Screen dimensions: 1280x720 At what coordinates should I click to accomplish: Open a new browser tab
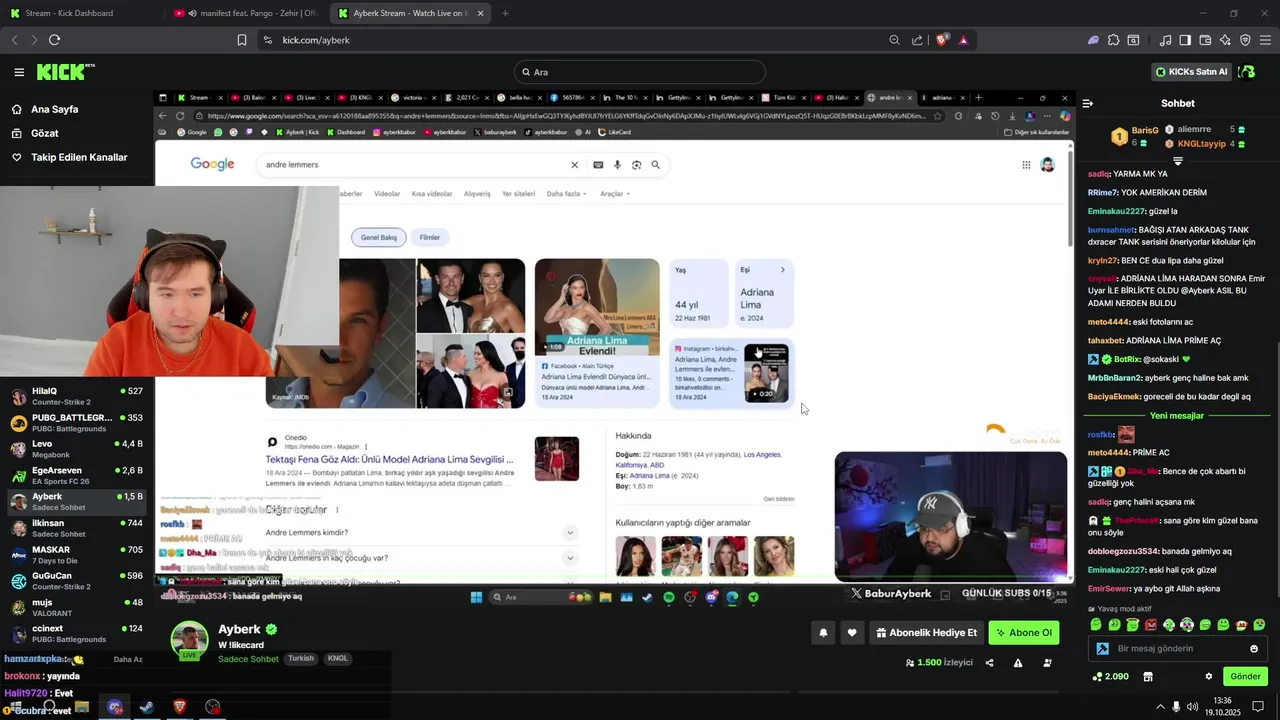pos(505,13)
